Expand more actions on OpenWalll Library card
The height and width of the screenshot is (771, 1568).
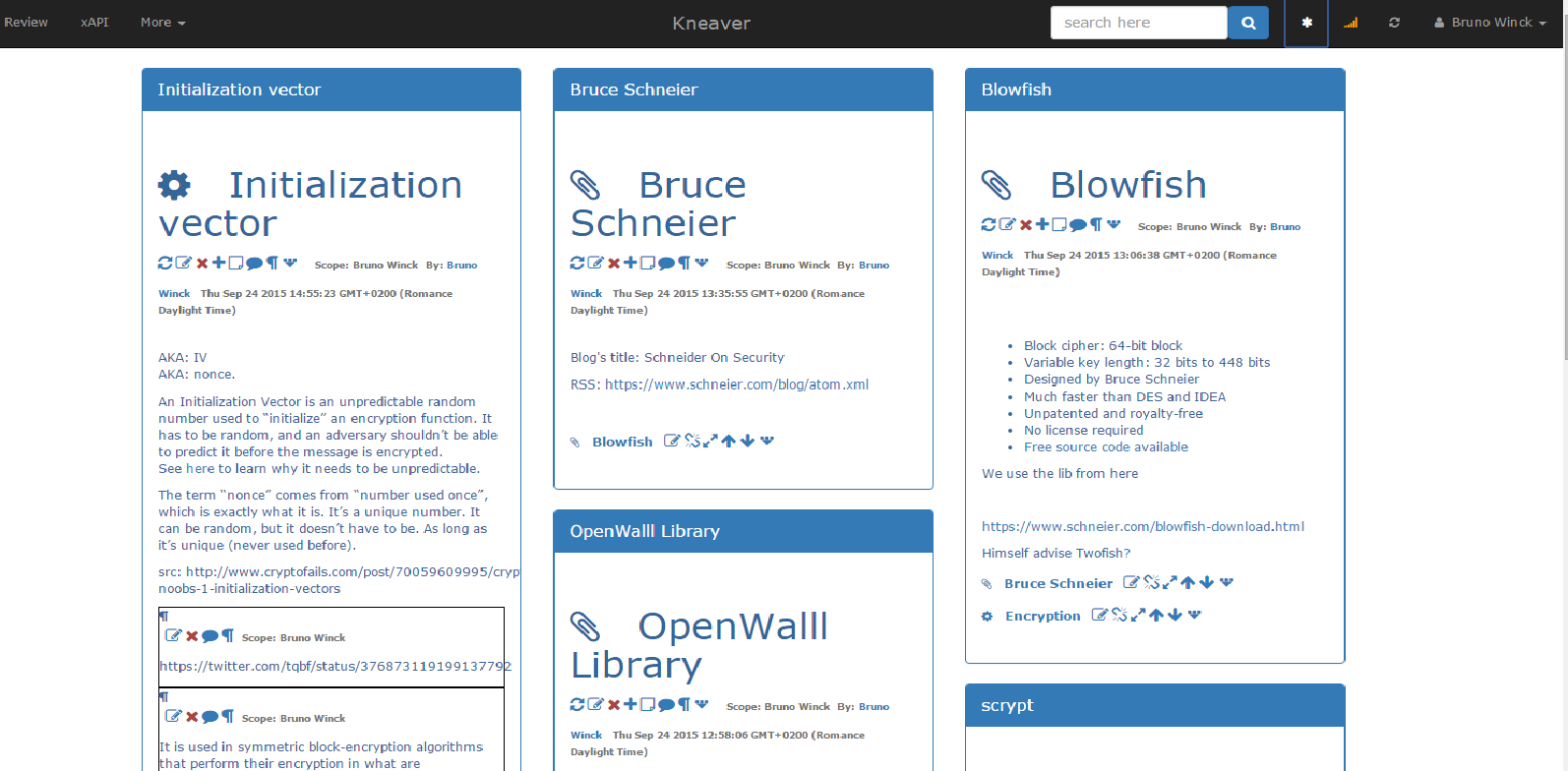coord(701,704)
